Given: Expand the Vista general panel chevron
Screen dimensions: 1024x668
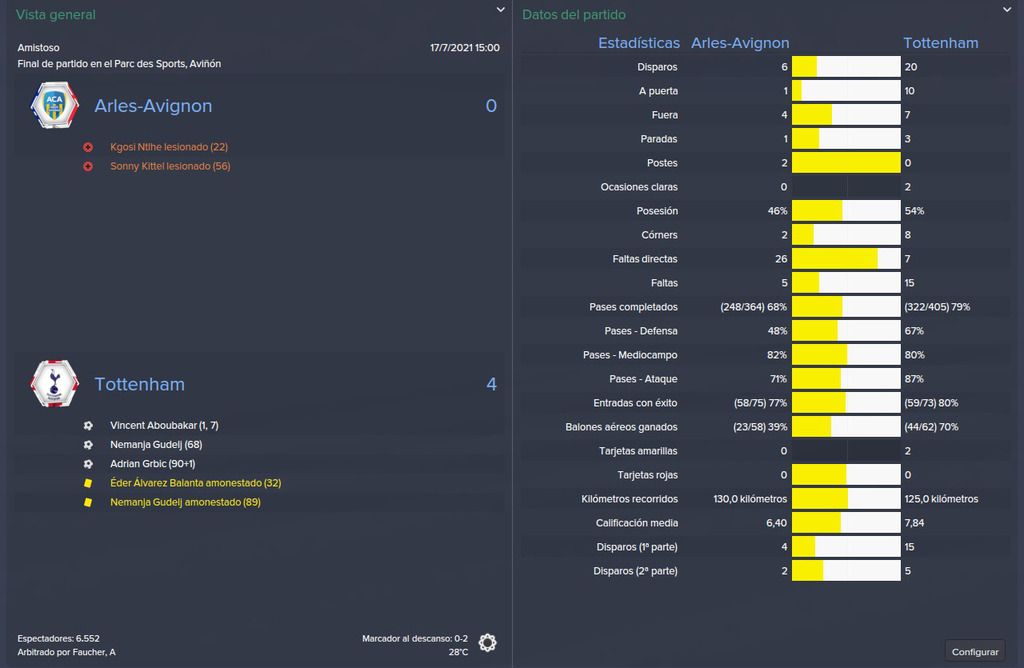Looking at the screenshot, I should point(500,10).
